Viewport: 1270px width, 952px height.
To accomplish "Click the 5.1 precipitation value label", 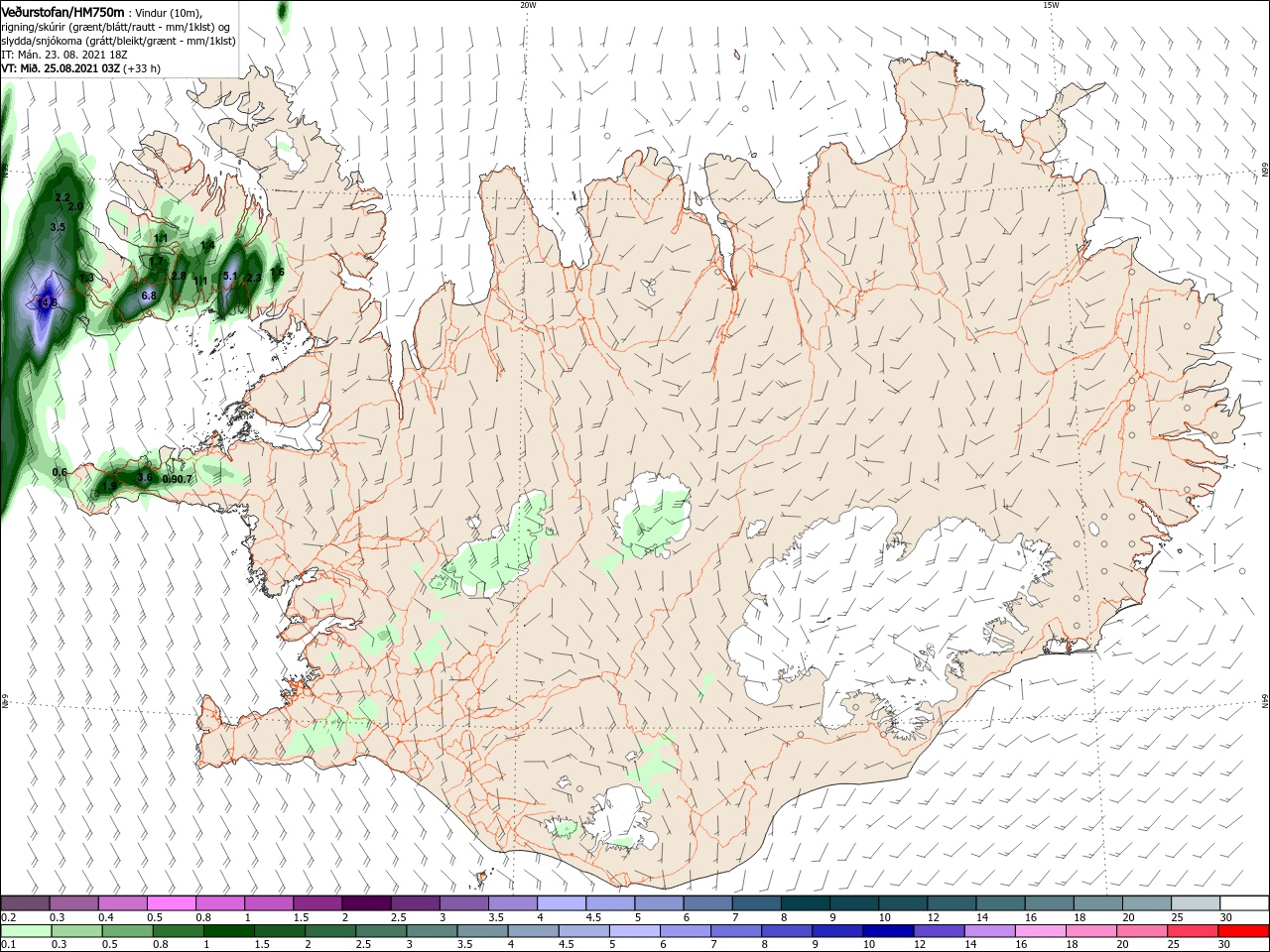I will 230,276.
